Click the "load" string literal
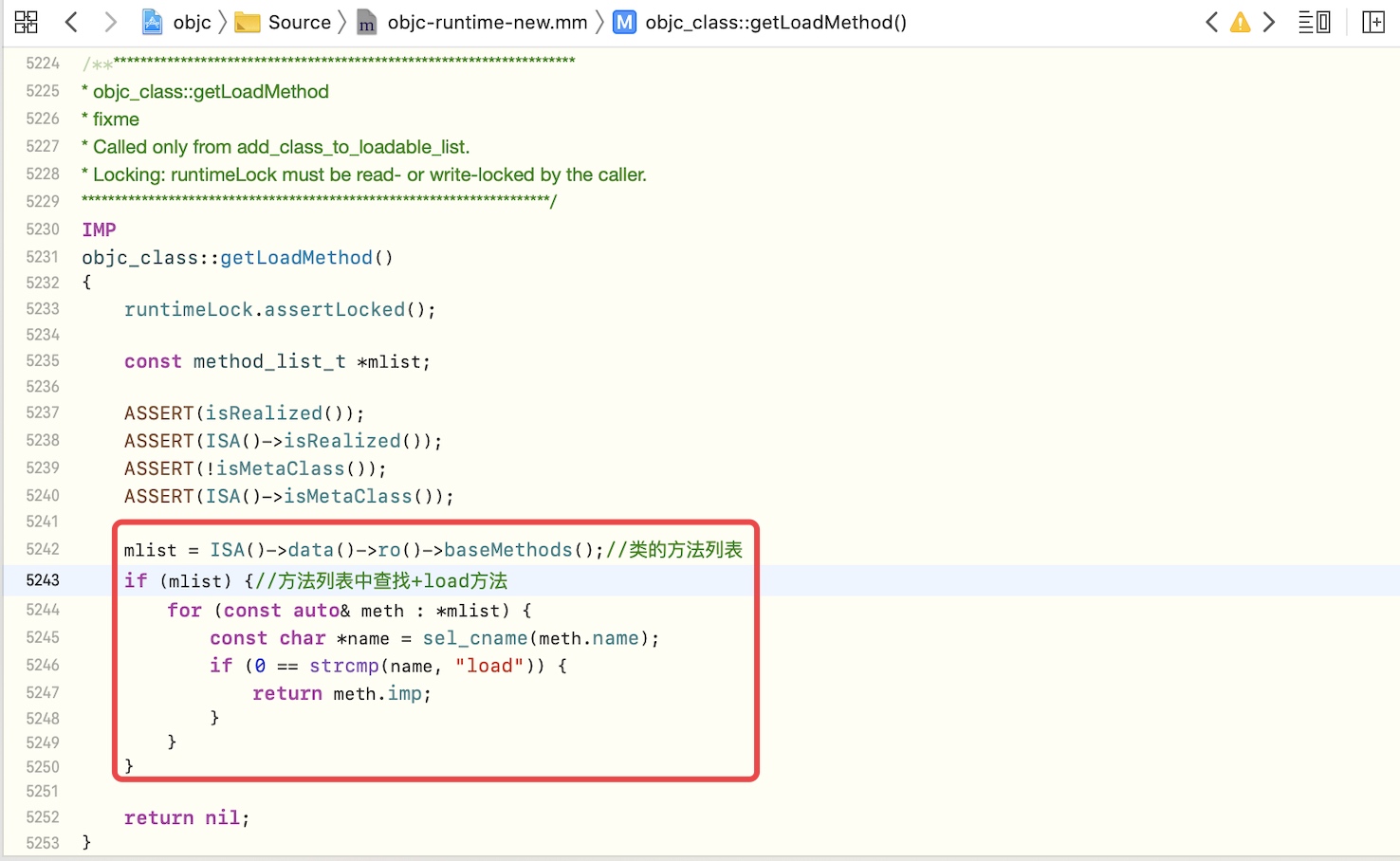The image size is (1400, 861). 489,666
